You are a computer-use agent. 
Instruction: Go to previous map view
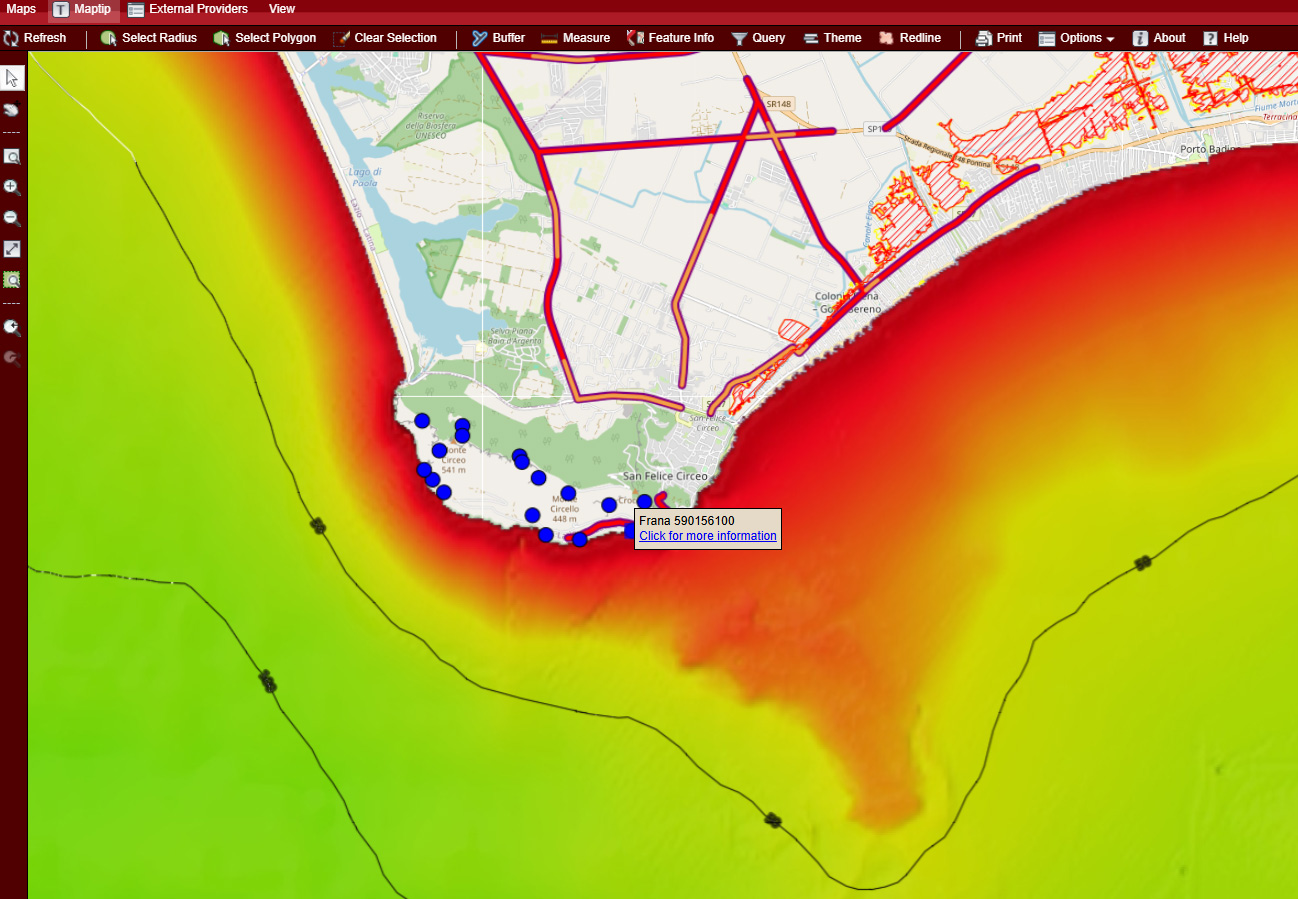(13, 327)
